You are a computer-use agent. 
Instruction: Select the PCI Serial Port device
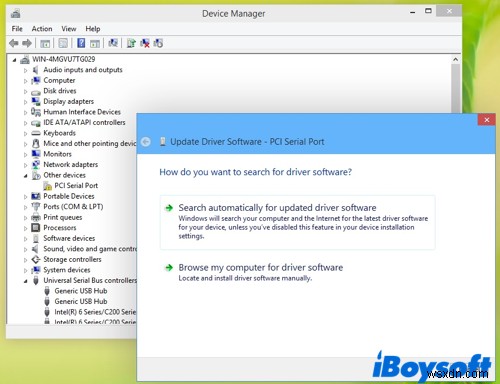click(76, 186)
